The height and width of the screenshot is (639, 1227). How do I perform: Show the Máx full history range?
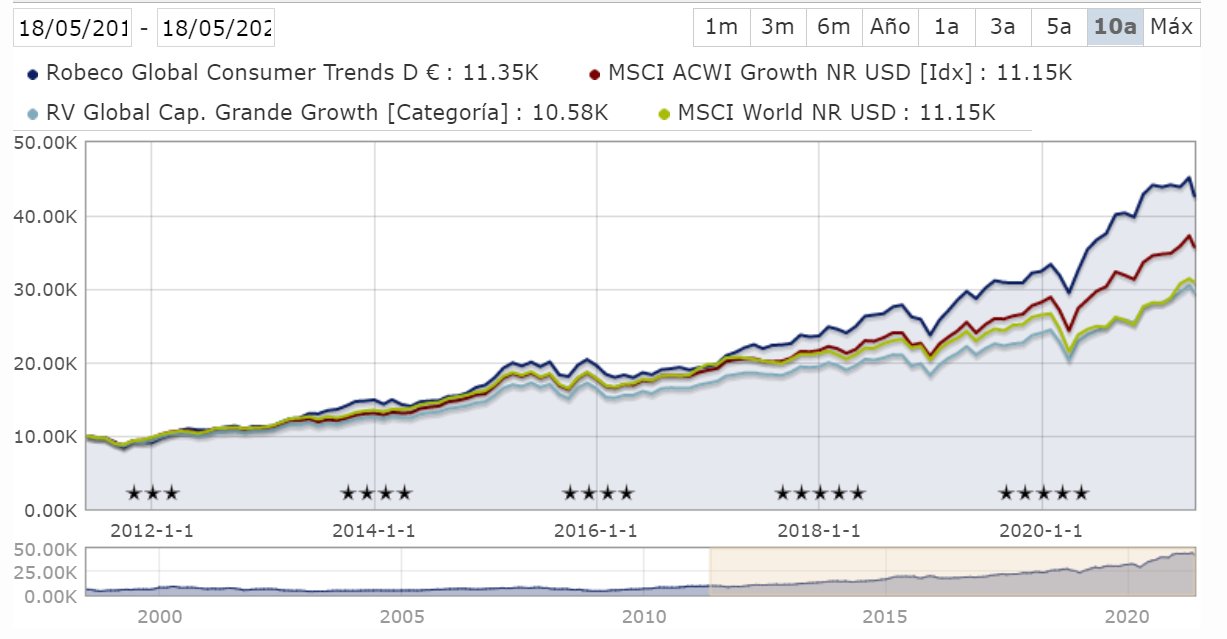pyautogui.click(x=1171, y=27)
